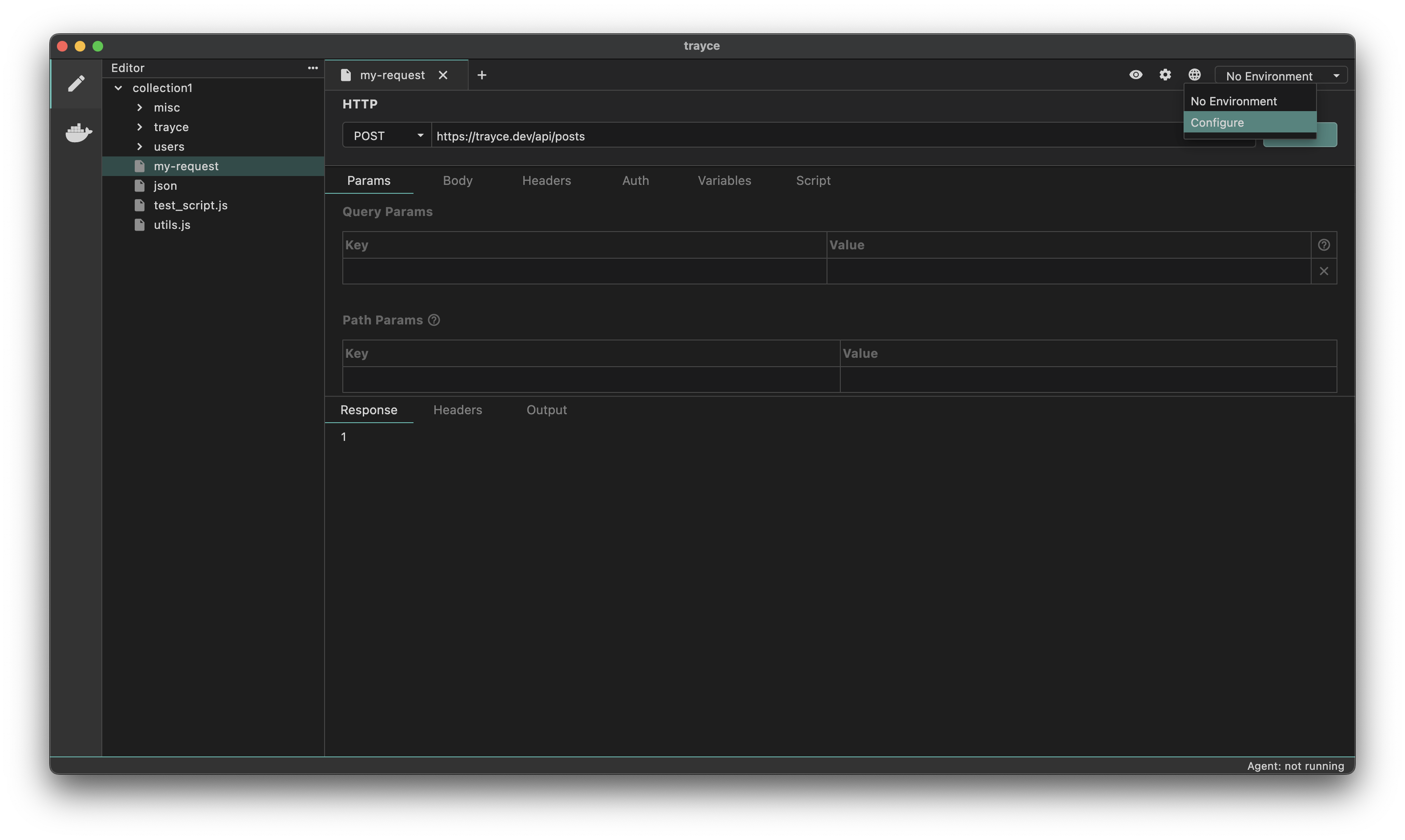1405x840 pixels.
Task: Collapse the collection1 tree node
Action: (x=118, y=88)
